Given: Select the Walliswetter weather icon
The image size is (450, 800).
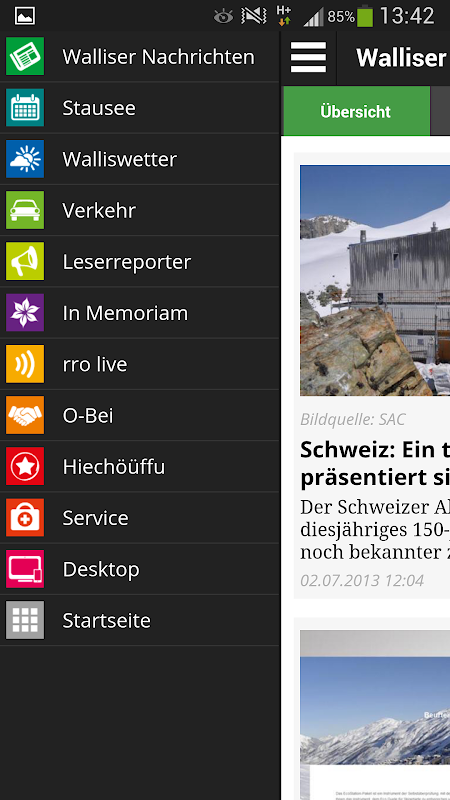Looking at the screenshot, I should [25, 159].
